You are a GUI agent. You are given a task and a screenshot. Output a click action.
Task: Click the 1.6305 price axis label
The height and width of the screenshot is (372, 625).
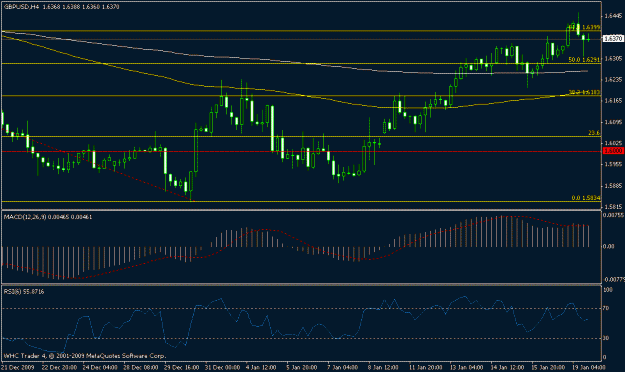tap(613, 59)
